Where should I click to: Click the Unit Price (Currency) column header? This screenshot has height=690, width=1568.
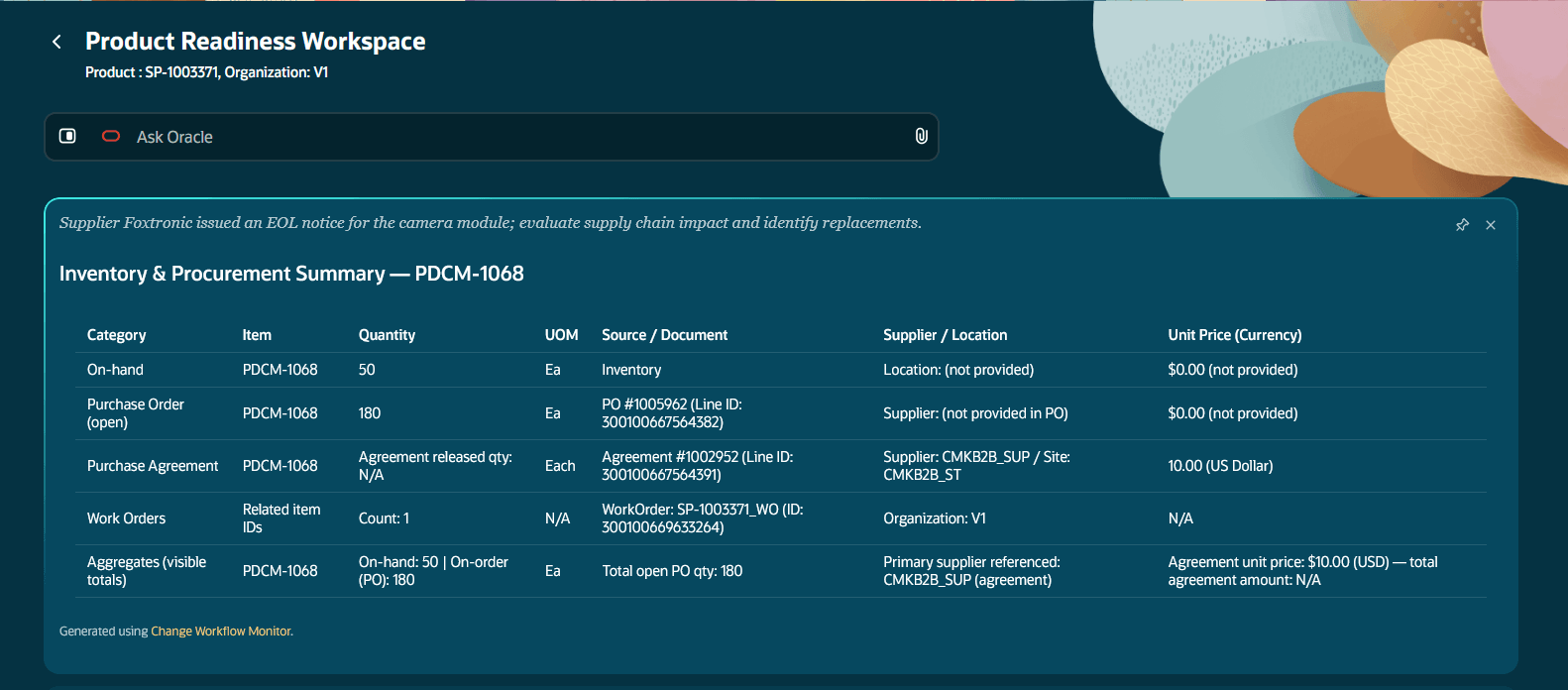click(x=1235, y=335)
